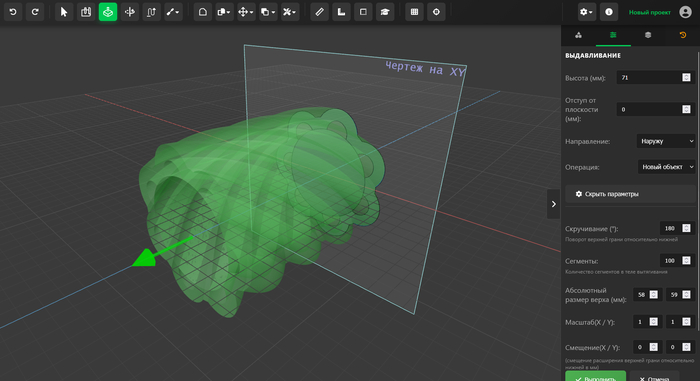Open the Направление dropdown
This screenshot has width=700, height=381.
[x=667, y=141]
